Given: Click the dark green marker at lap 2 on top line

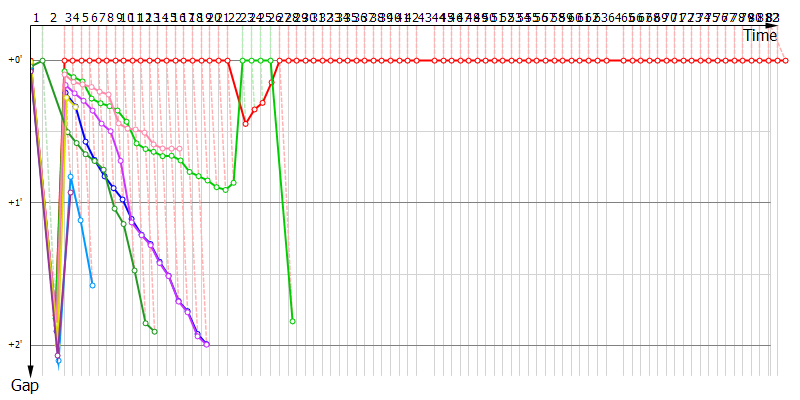Looking at the screenshot, I should pyautogui.click(x=42, y=61).
